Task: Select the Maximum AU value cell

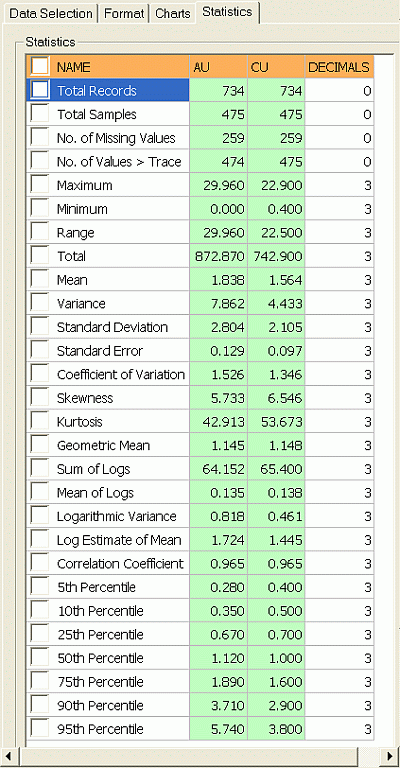Action: tap(218, 185)
